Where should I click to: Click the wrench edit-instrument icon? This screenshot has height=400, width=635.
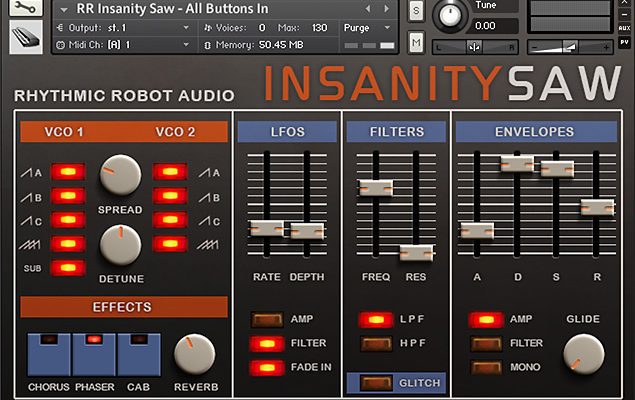pos(25,8)
